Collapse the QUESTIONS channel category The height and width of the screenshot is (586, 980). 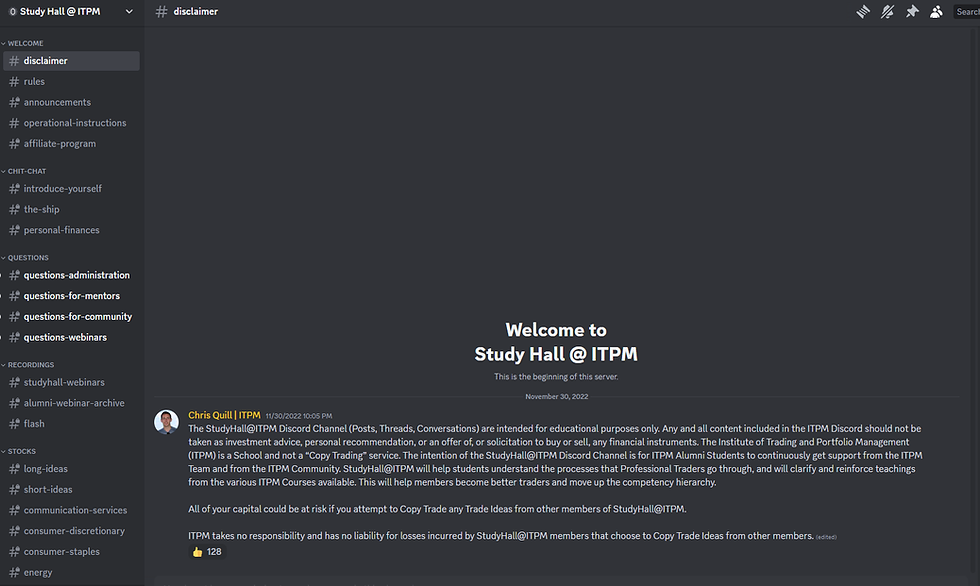point(28,257)
